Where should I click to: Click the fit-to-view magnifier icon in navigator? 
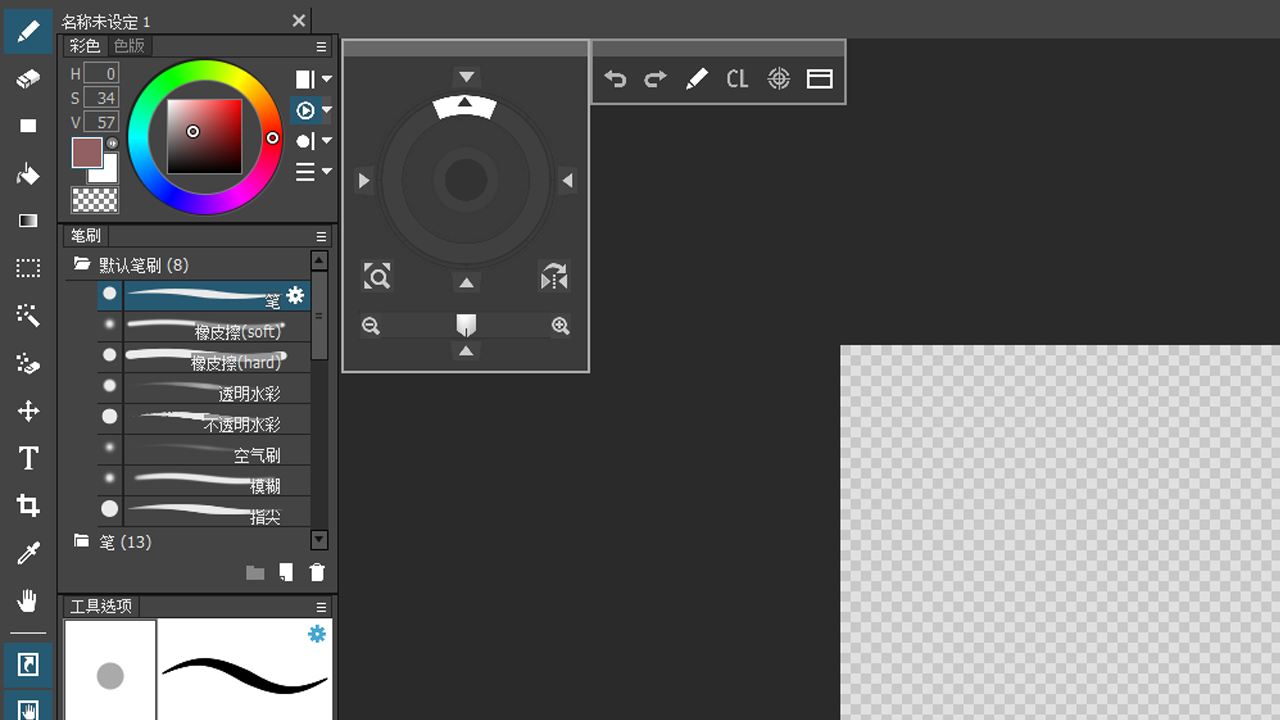click(x=377, y=276)
